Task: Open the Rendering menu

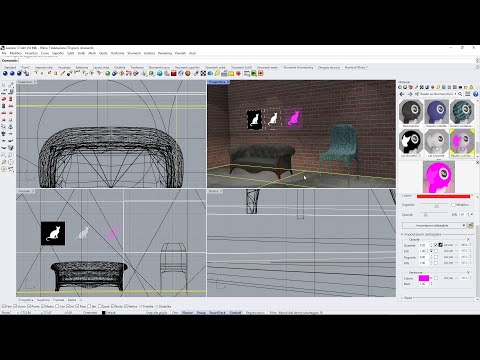Action: pyautogui.click(x=165, y=53)
